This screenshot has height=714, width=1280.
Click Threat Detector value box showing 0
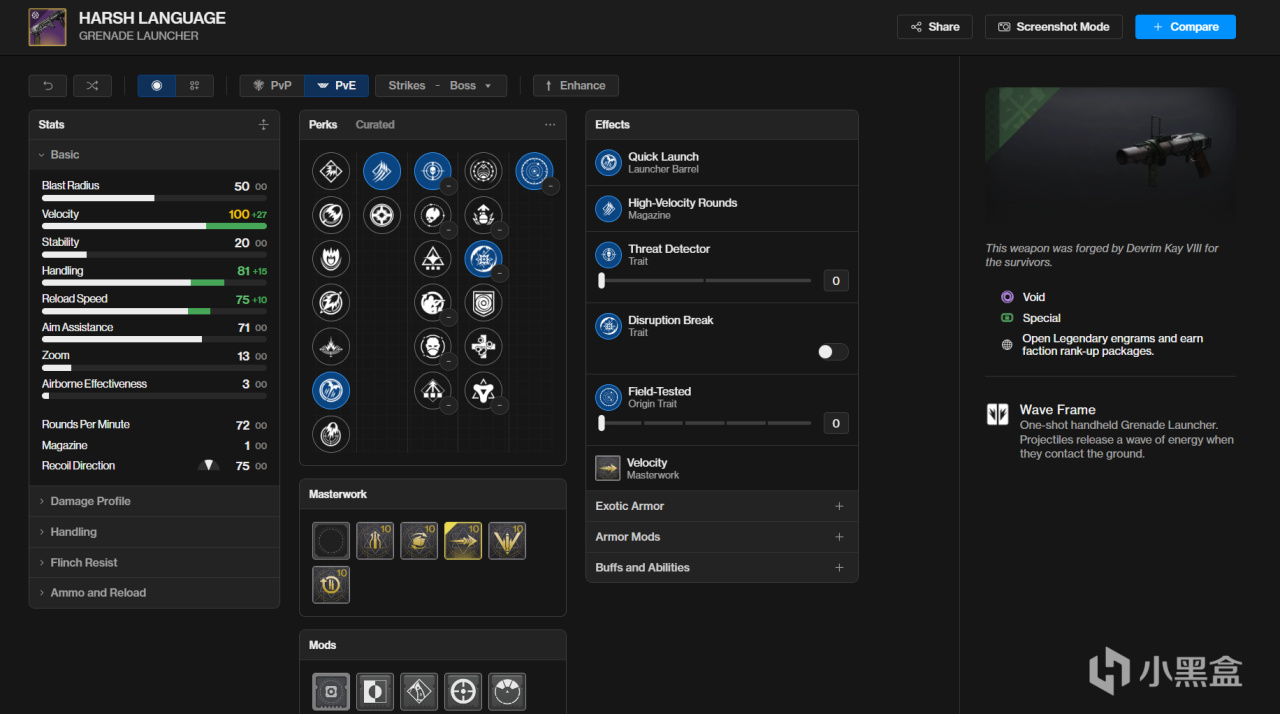click(x=836, y=281)
